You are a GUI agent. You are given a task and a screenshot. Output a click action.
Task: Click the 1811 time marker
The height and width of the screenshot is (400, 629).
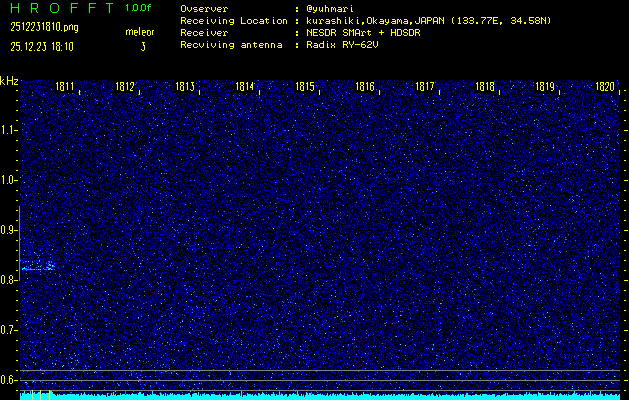point(65,87)
